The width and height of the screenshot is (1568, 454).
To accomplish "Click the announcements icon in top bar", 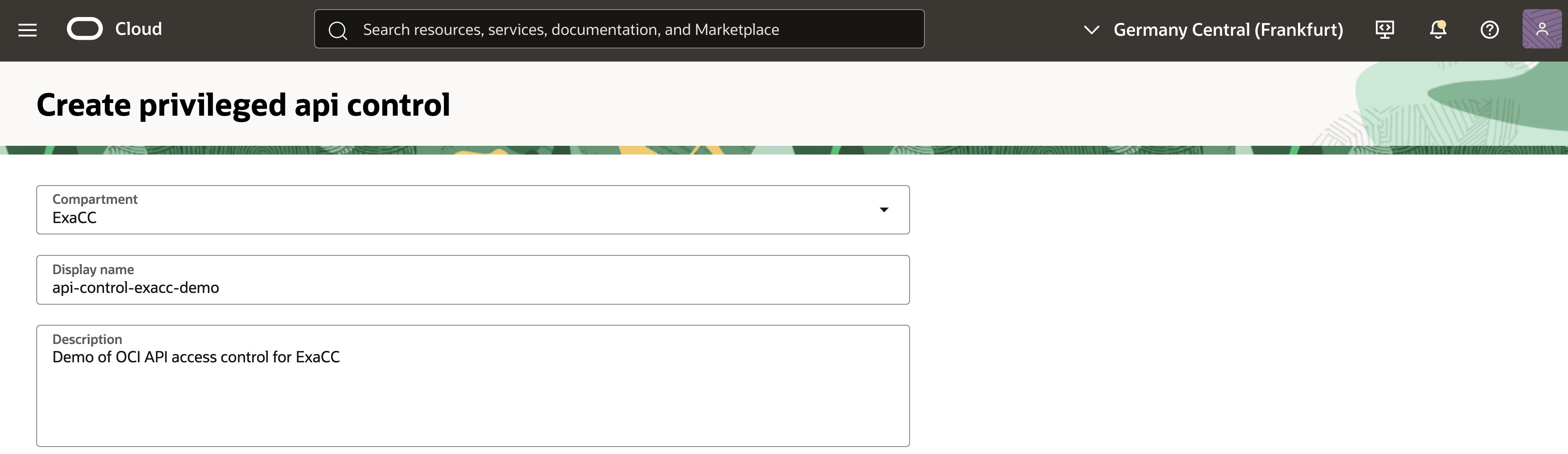I will tap(1438, 29).
